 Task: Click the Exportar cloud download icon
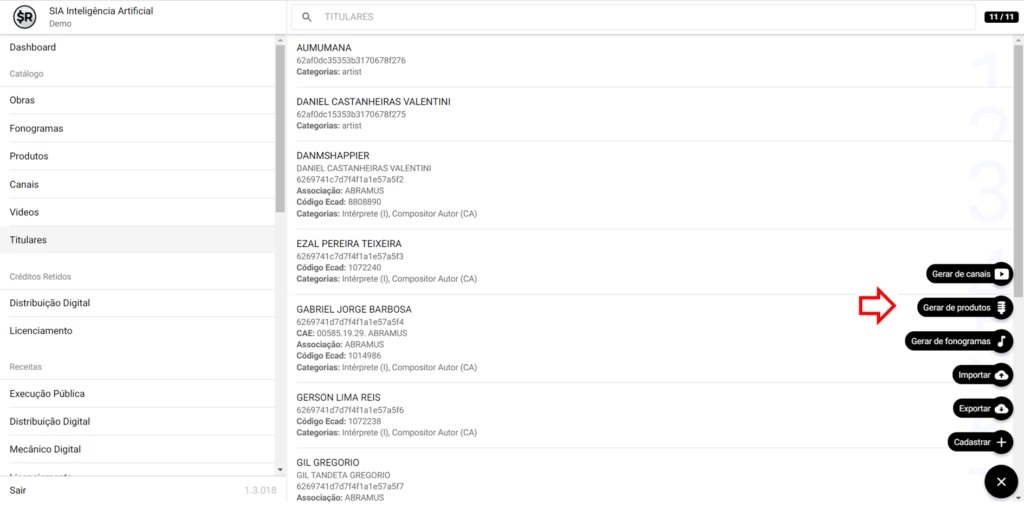click(1001, 409)
